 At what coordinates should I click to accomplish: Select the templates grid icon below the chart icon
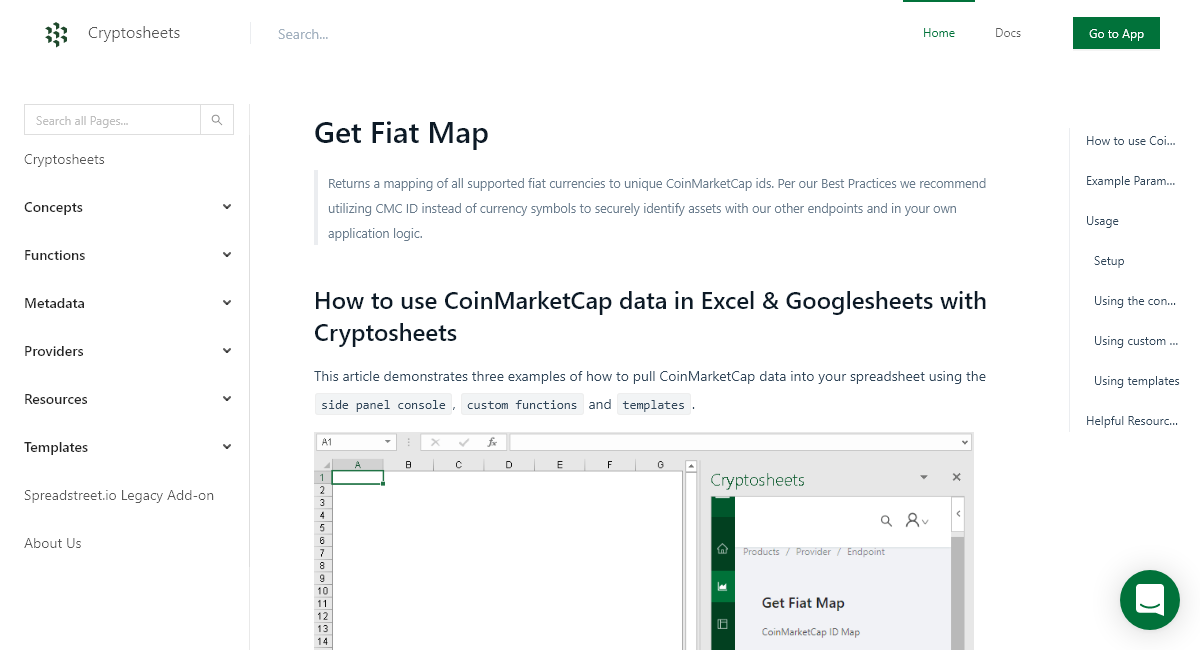723,623
